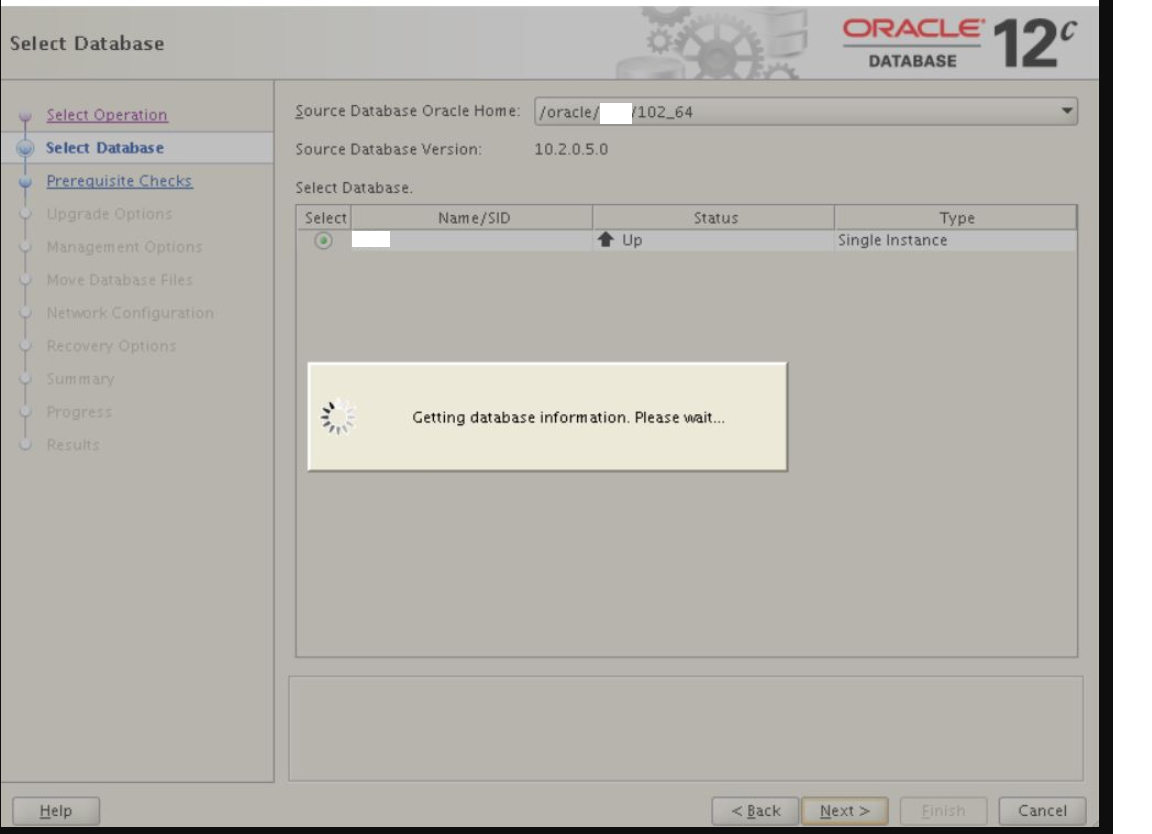Click the loading spinner icon

click(x=337, y=417)
